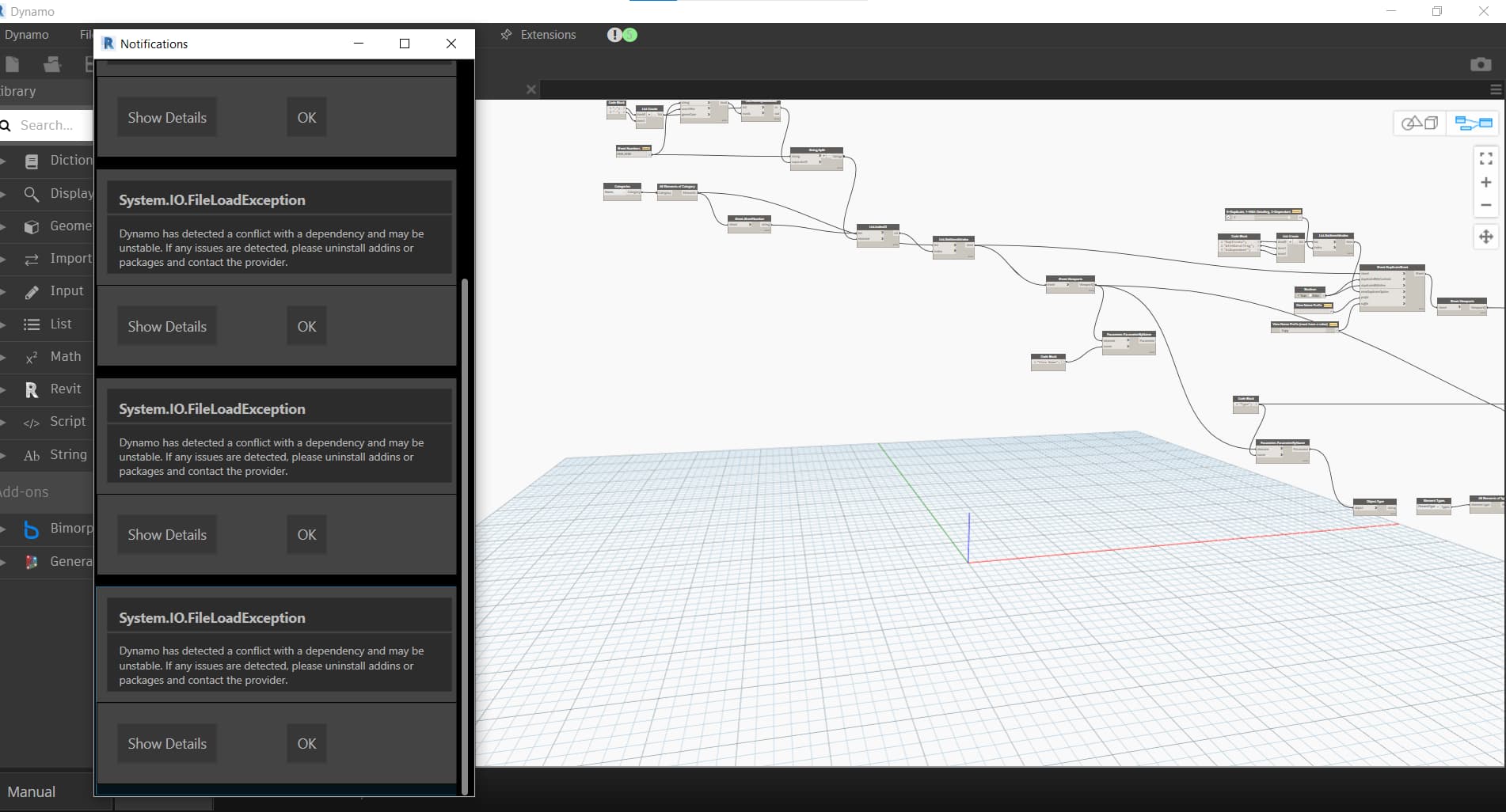Click the Geometry cube category icon
1506x812 pixels.
click(x=32, y=227)
